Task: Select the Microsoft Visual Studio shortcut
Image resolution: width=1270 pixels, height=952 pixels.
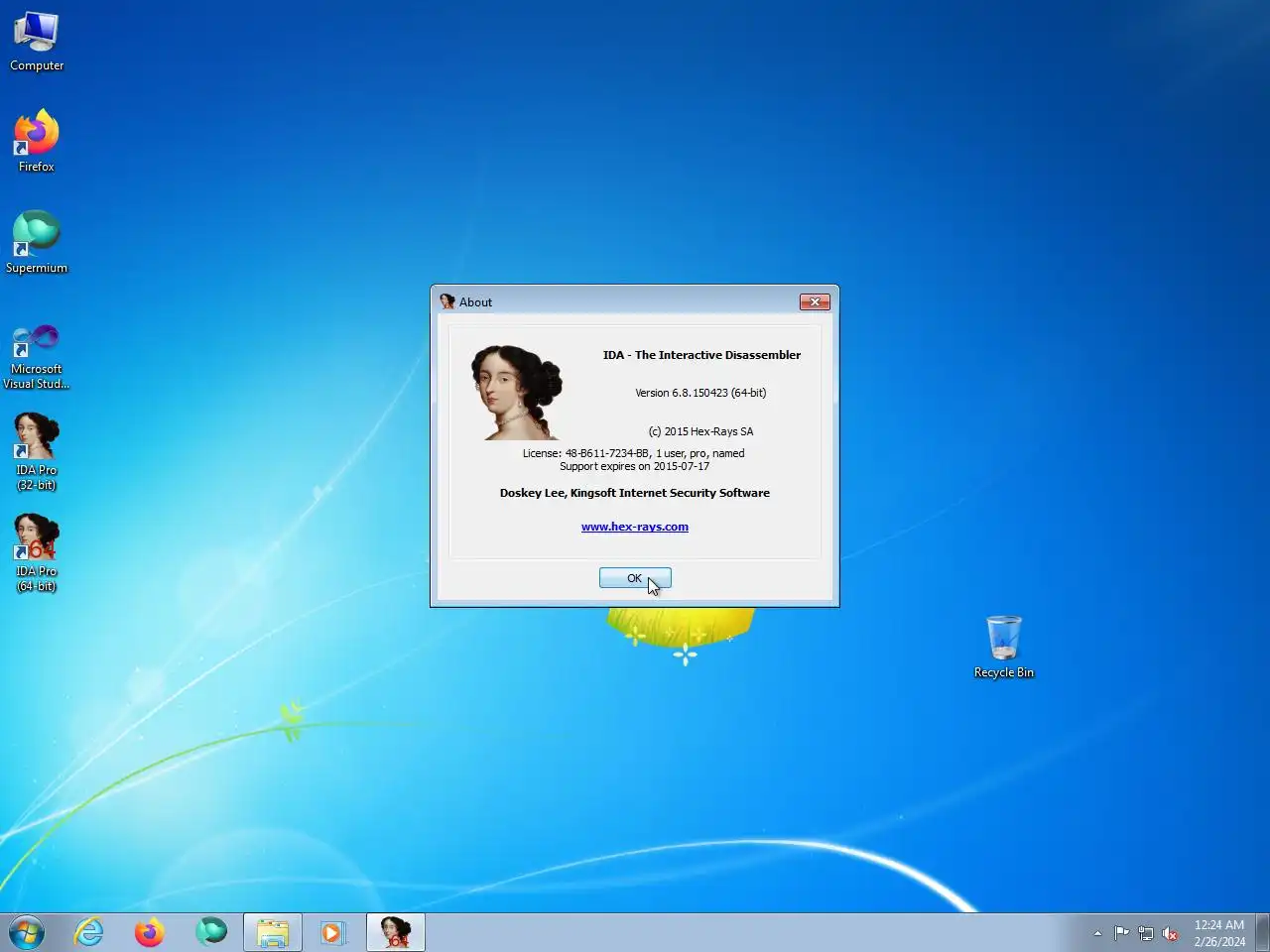Action: pos(37,357)
